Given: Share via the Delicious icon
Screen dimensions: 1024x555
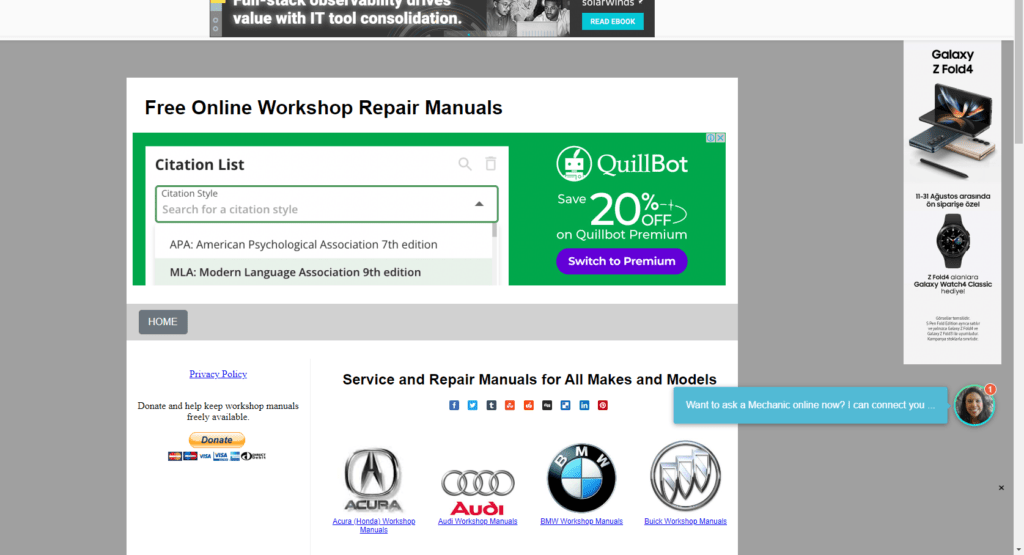Looking at the screenshot, I should (x=566, y=405).
